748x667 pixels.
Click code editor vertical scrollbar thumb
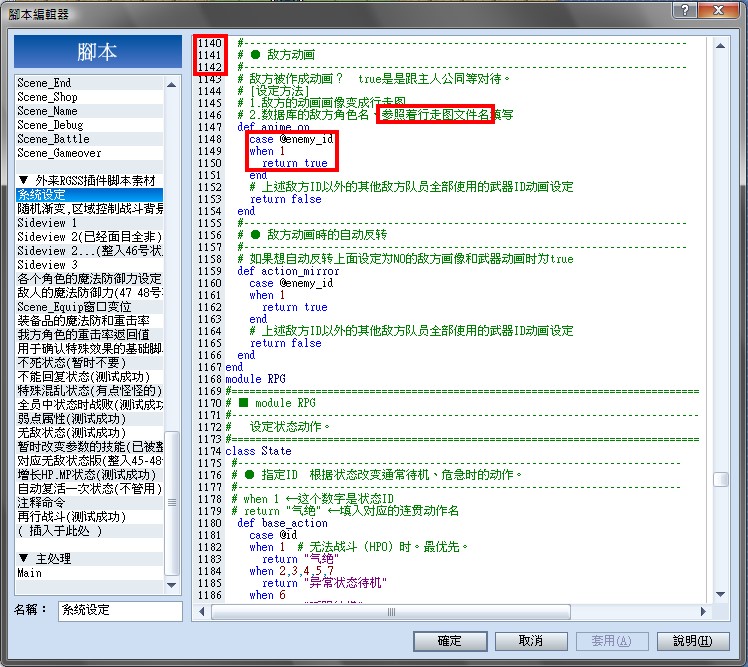pyautogui.click(x=720, y=479)
